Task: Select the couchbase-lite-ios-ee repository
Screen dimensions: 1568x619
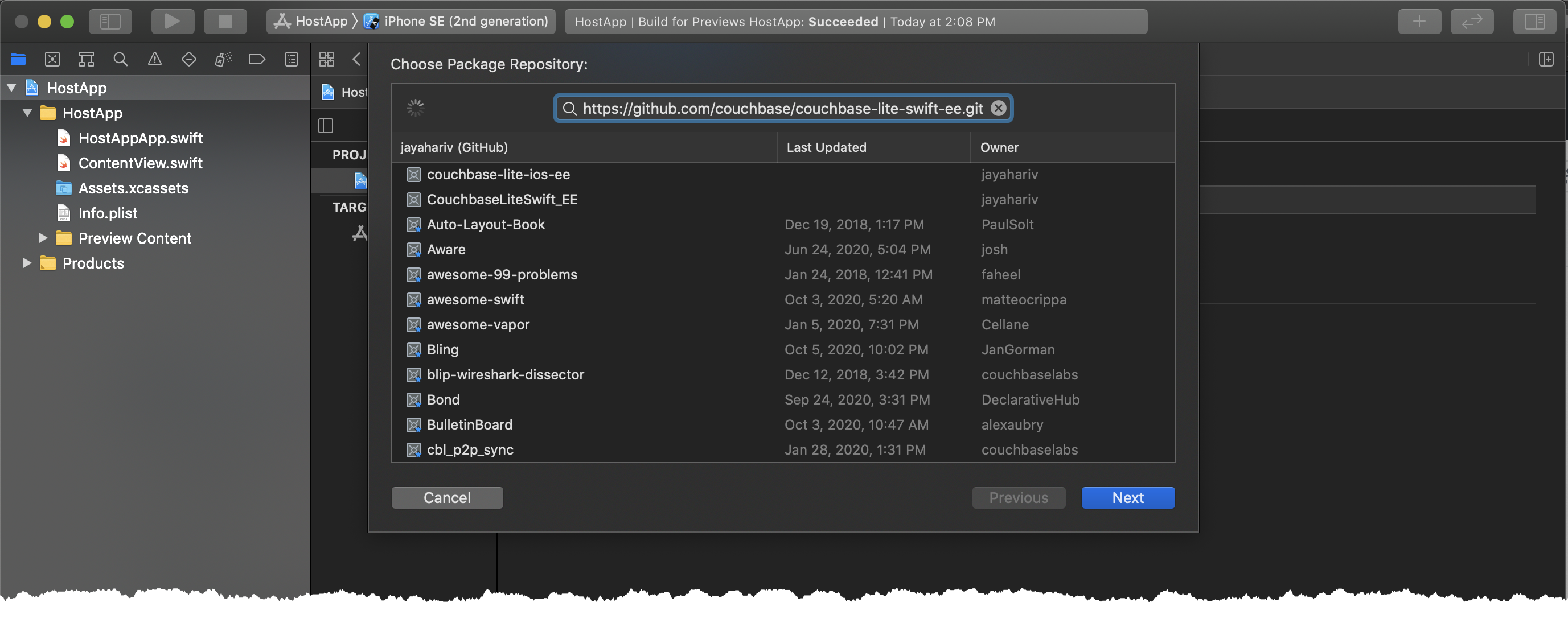Action: [x=498, y=175]
